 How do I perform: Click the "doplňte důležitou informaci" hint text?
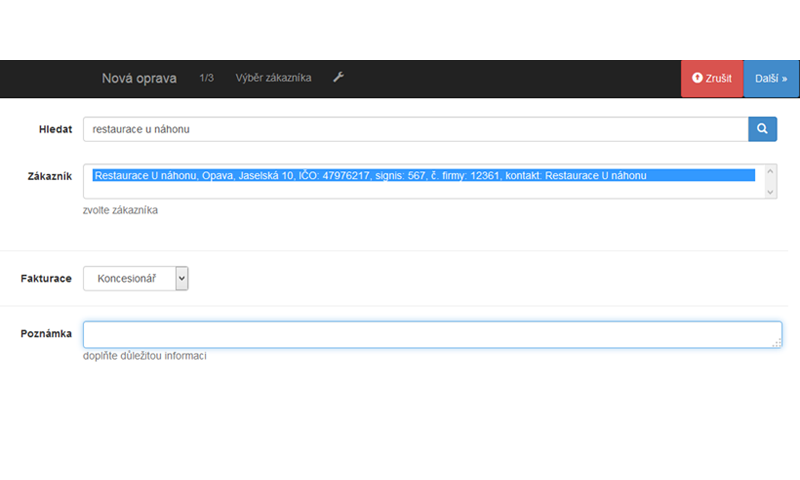145,357
